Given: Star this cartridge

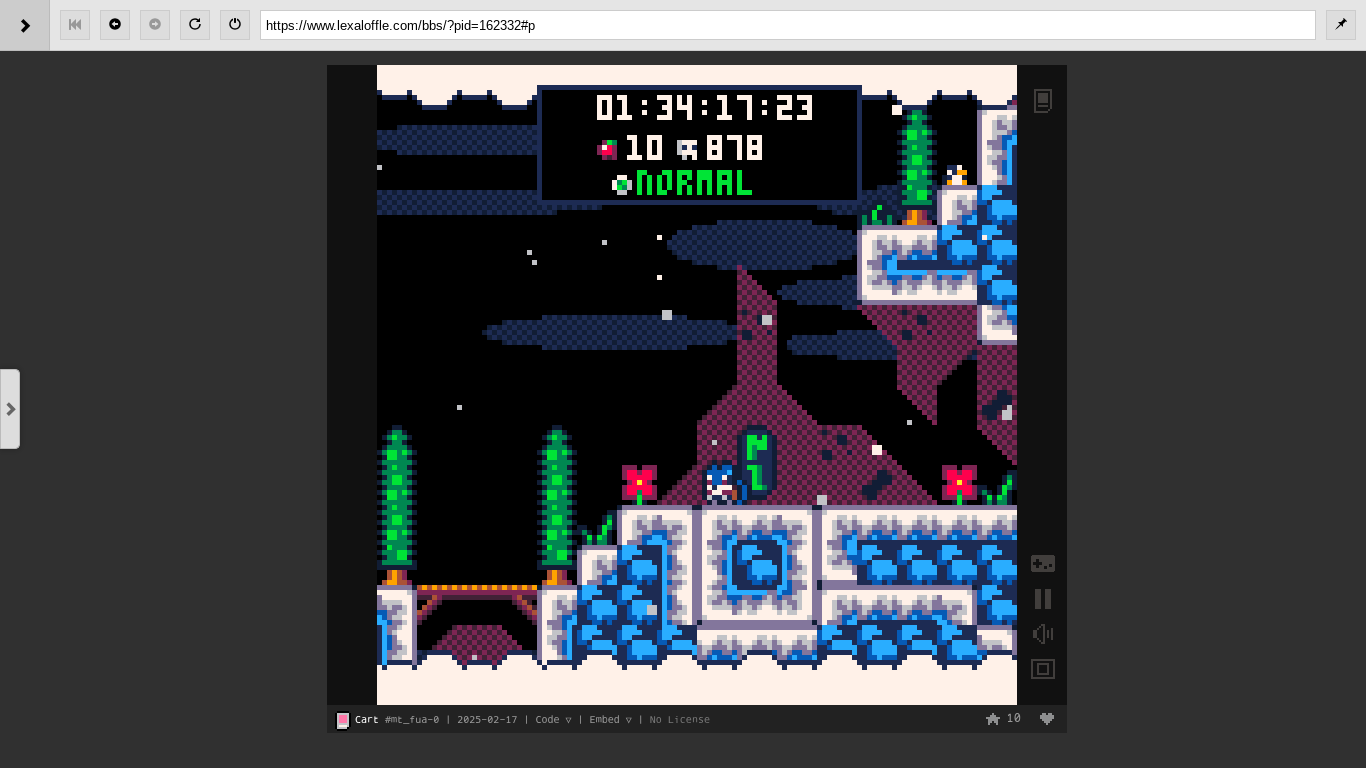Looking at the screenshot, I should click(993, 719).
